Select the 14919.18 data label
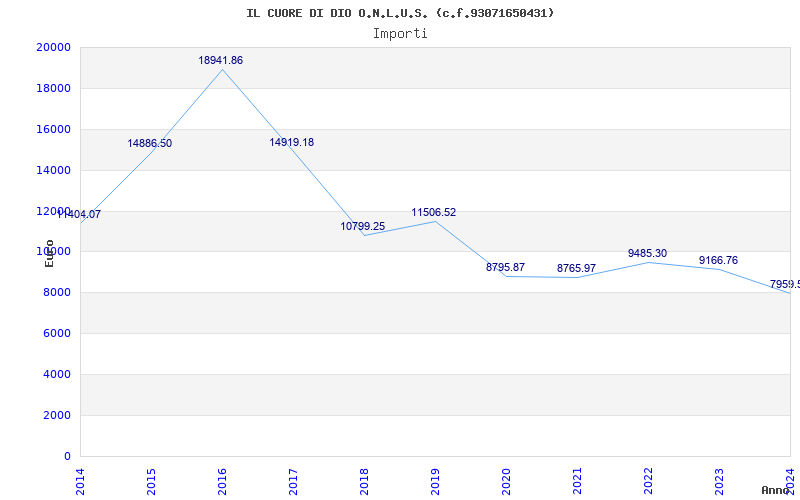The width and height of the screenshot is (800, 500). [x=291, y=142]
